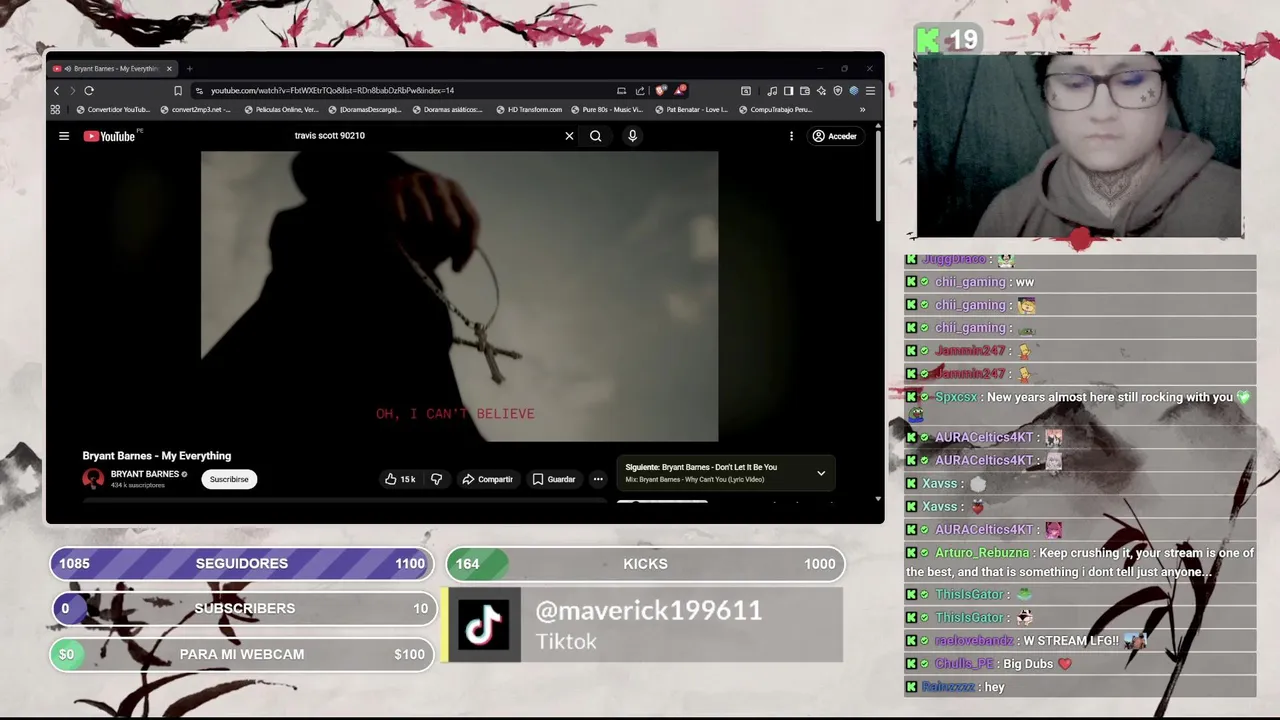Open the CompuTrabajo Peru bookmark
Image resolution: width=1280 pixels, height=720 pixels.
(775, 110)
